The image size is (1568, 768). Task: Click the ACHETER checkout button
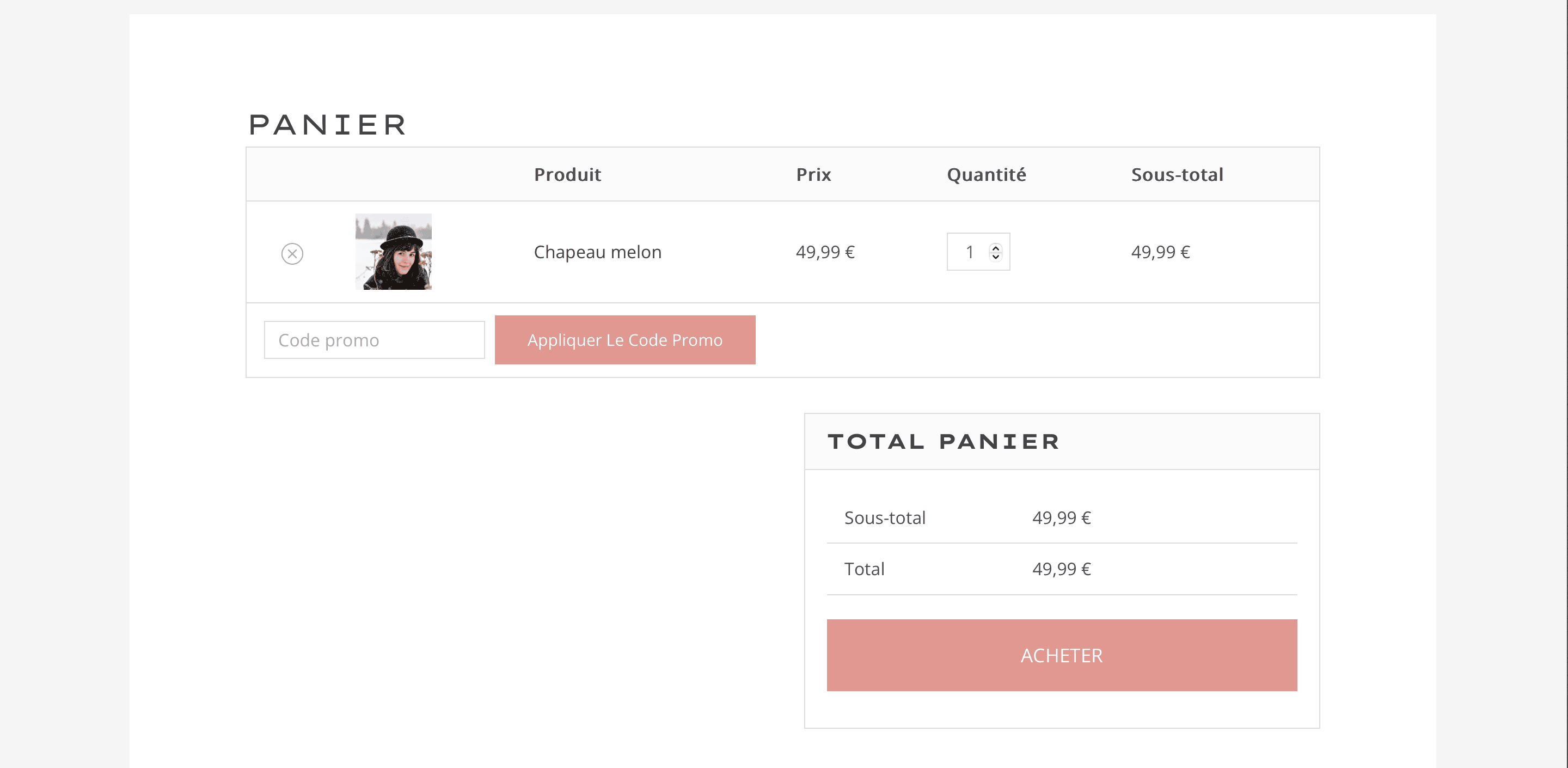tap(1061, 655)
